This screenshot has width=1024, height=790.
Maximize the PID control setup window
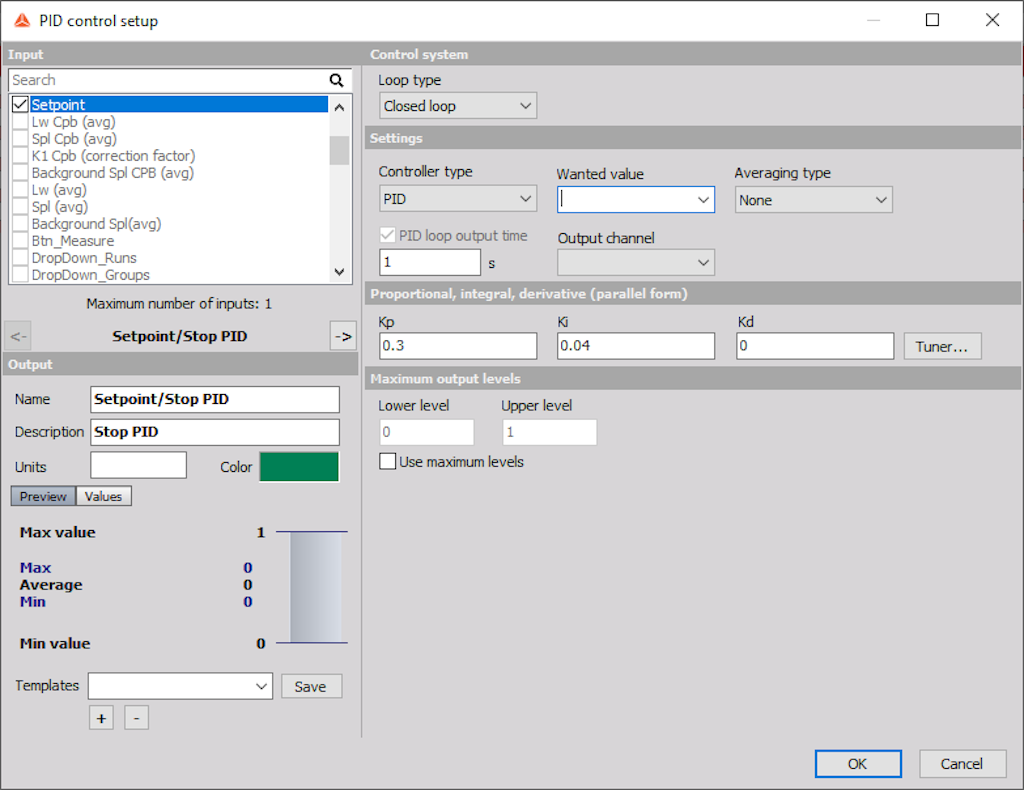coord(933,20)
